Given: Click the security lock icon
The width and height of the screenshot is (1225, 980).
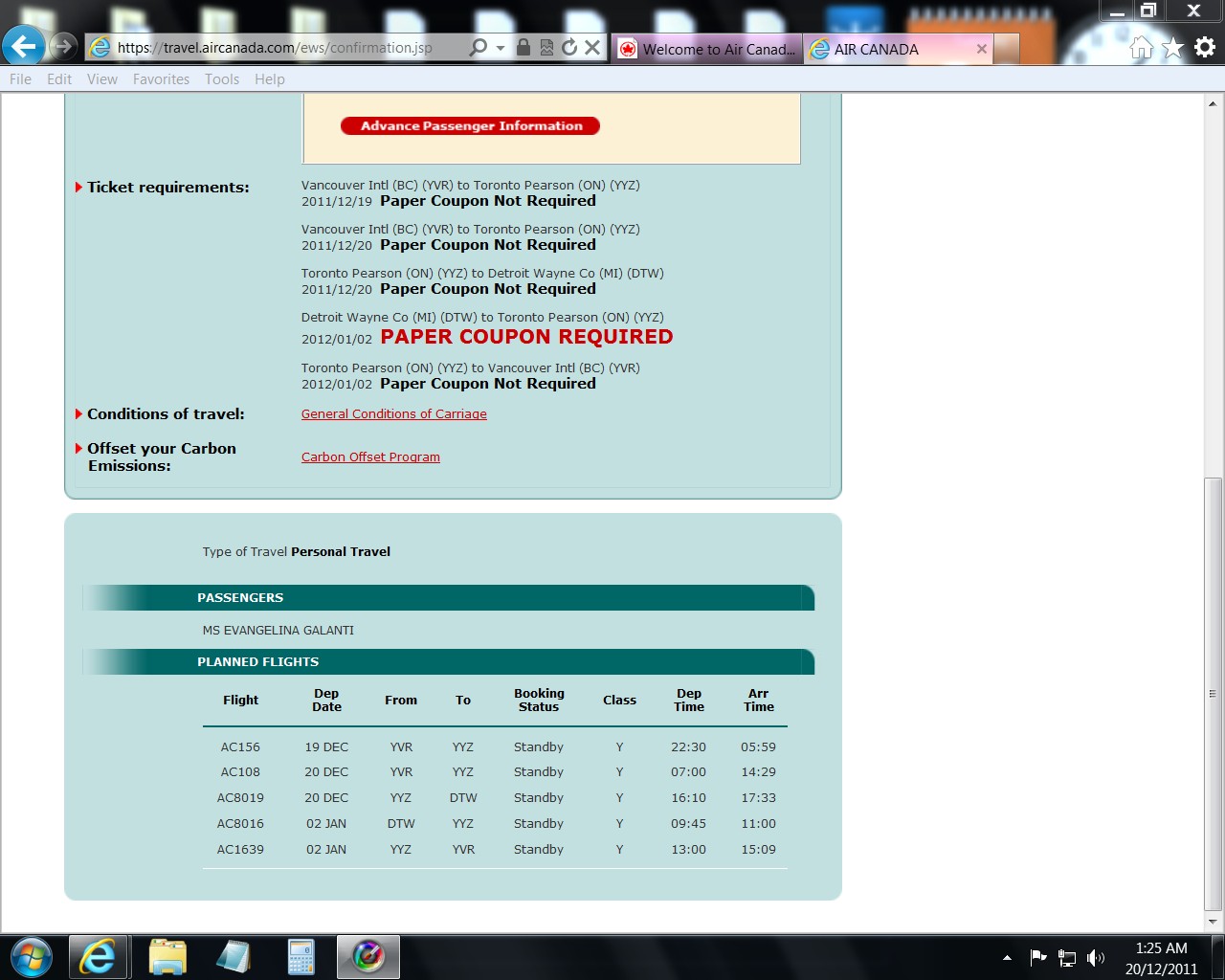Looking at the screenshot, I should tap(523, 47).
